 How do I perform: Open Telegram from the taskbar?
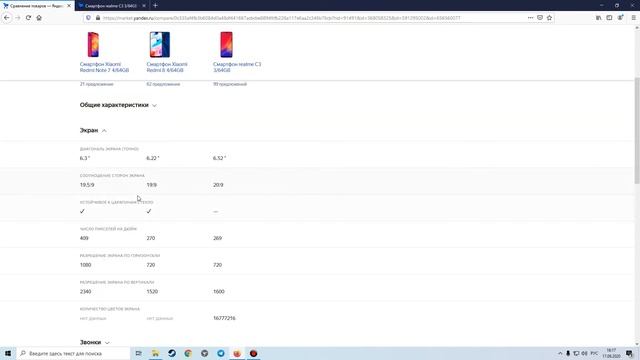221,353
